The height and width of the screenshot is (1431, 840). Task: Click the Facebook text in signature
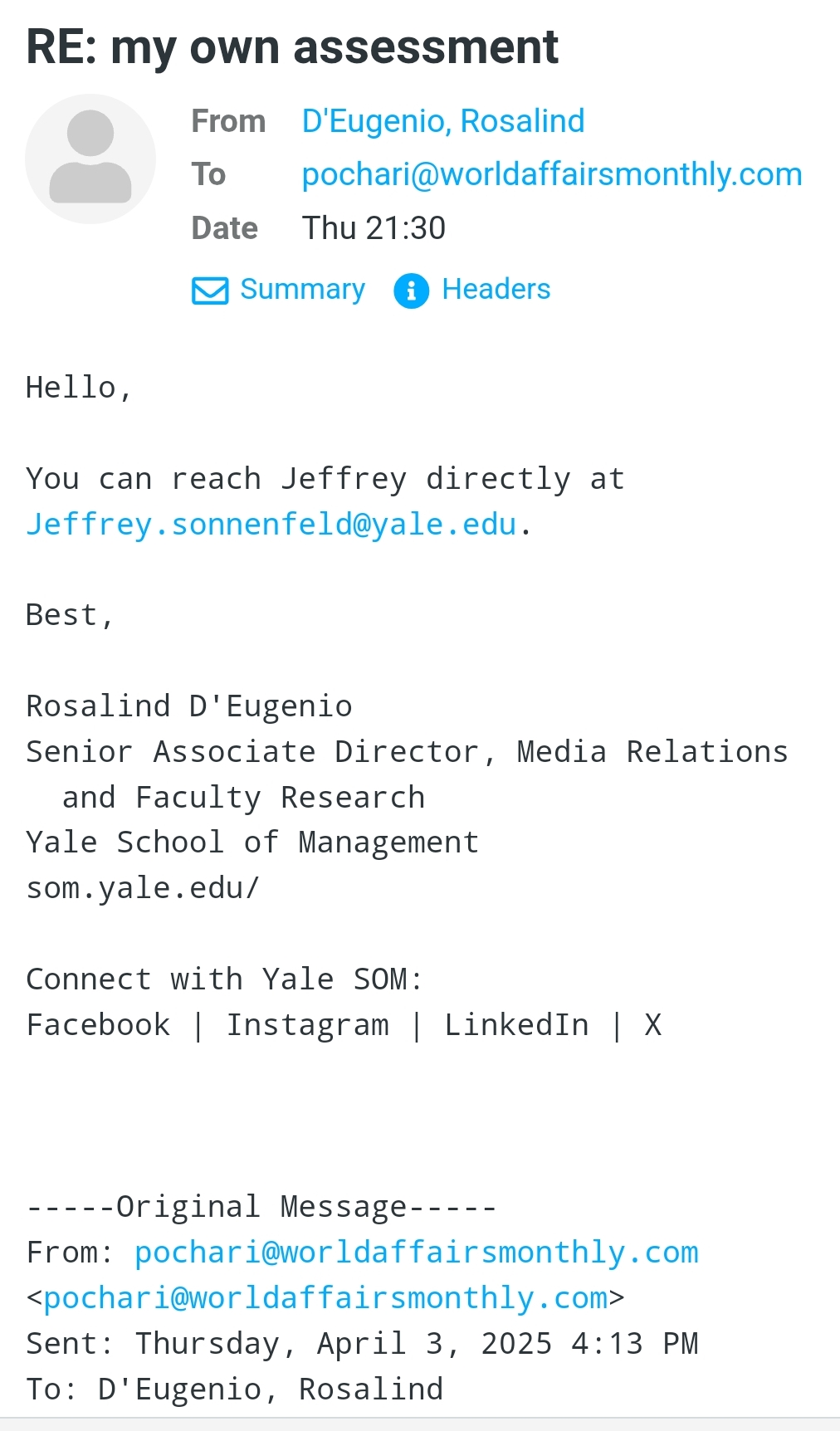point(98,1024)
